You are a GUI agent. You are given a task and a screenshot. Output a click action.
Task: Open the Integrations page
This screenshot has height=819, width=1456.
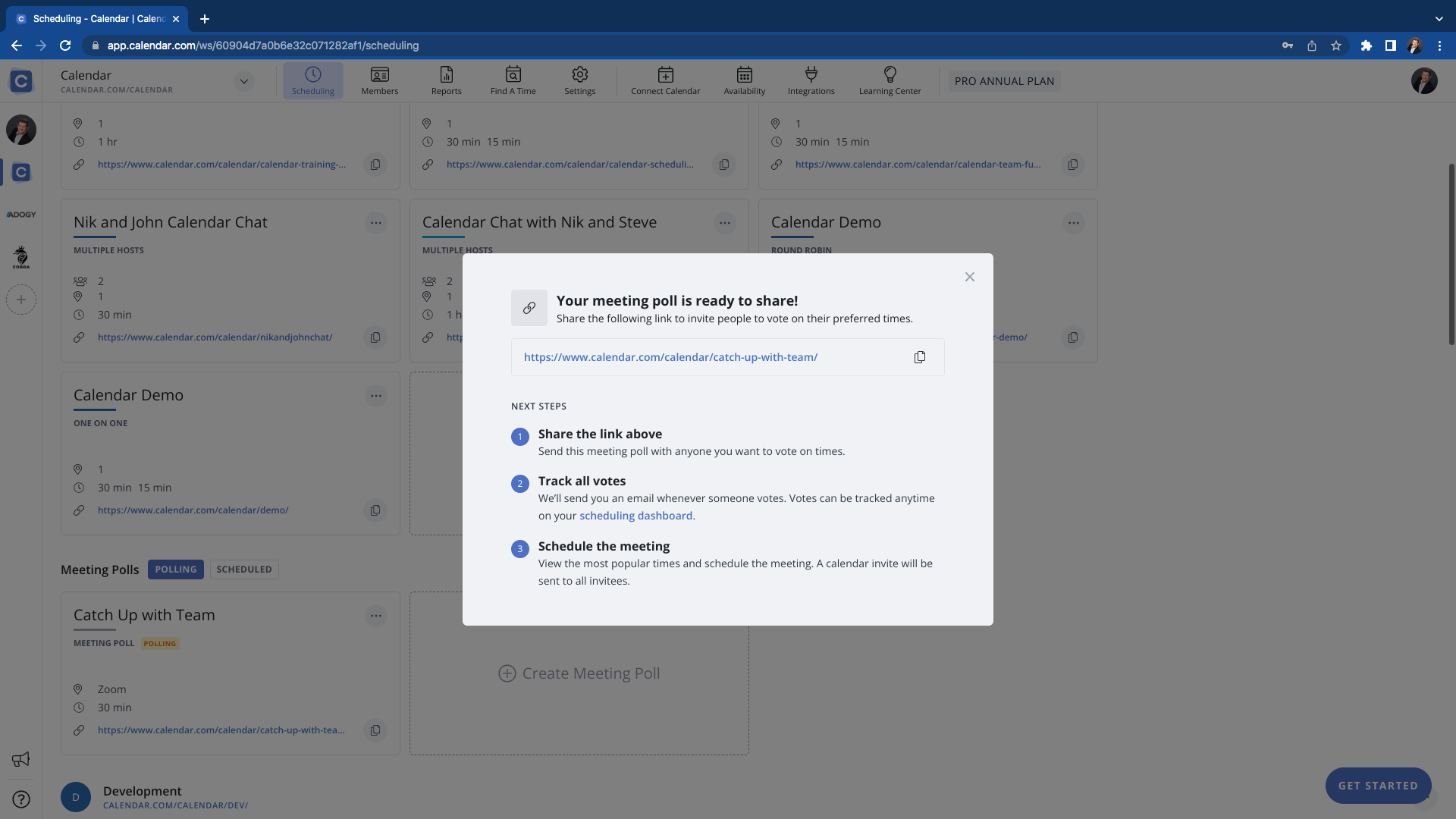pos(811,80)
